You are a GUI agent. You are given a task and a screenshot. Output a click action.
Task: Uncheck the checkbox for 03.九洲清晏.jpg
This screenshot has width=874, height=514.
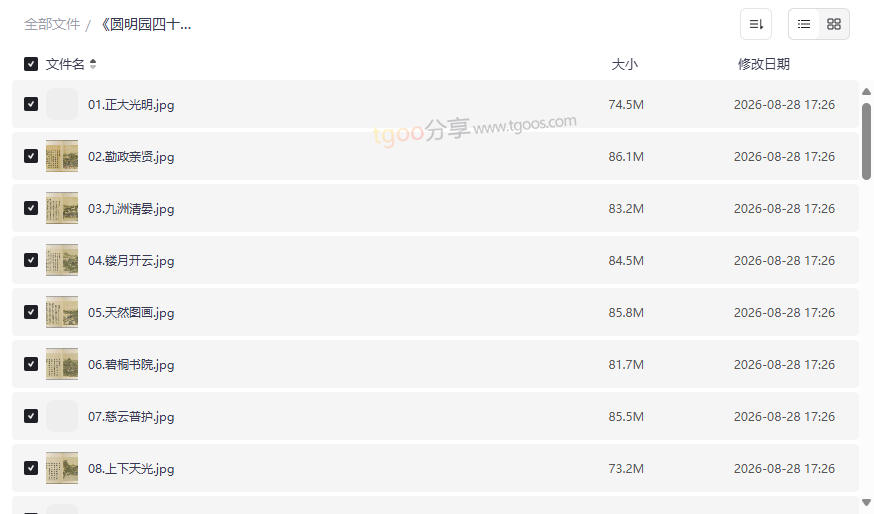click(x=31, y=208)
